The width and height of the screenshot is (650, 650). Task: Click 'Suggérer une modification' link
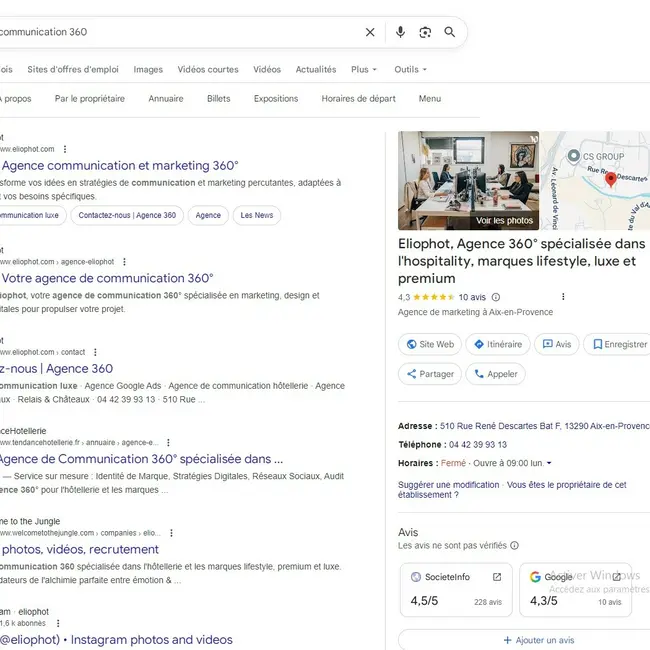click(448, 485)
